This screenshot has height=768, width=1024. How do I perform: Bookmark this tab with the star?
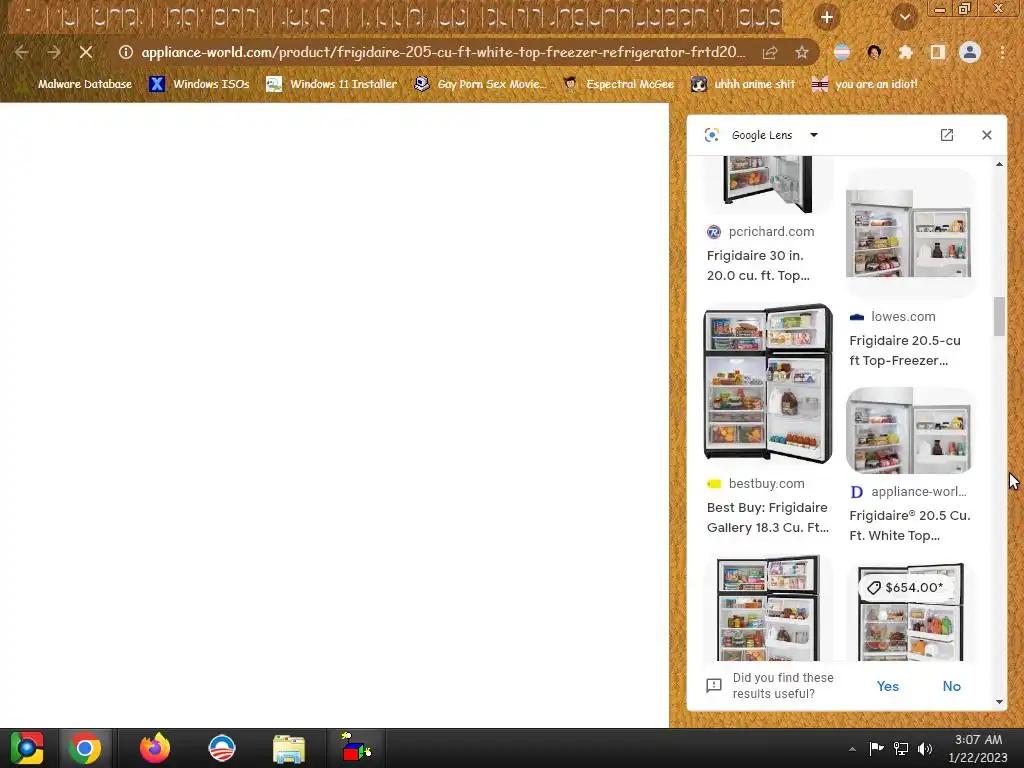(801, 52)
